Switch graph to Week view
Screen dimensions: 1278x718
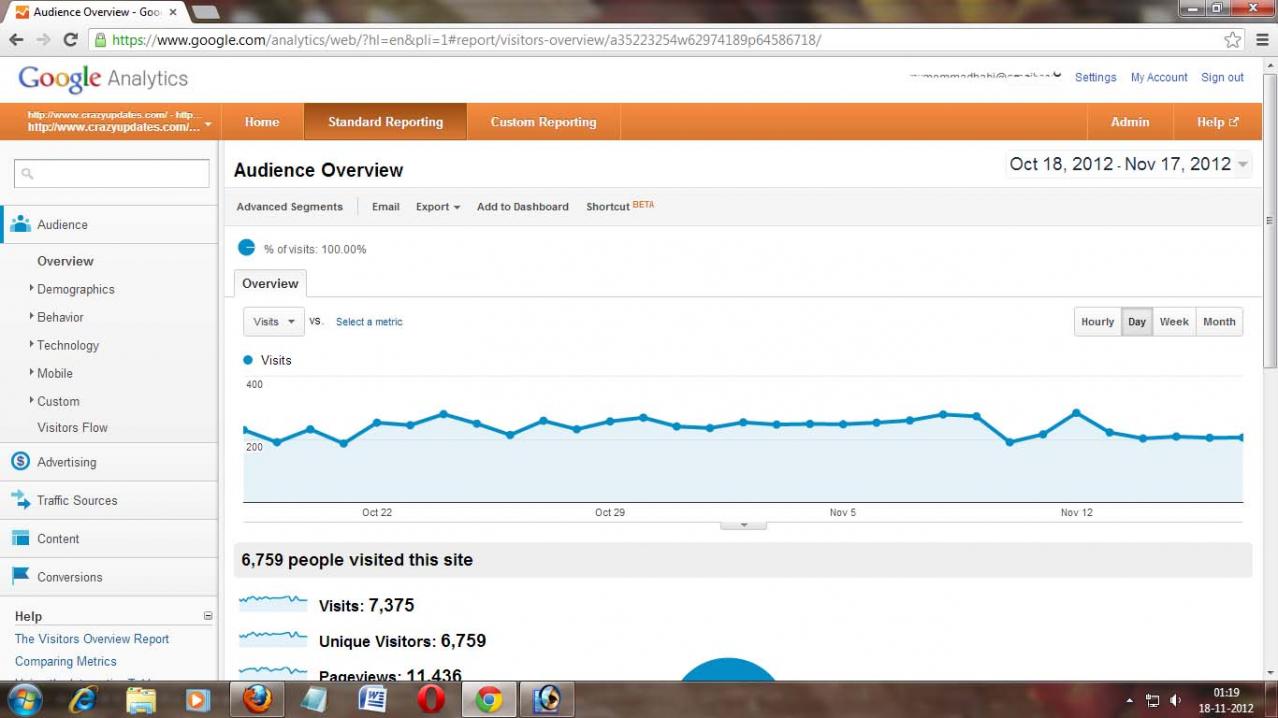point(1174,322)
